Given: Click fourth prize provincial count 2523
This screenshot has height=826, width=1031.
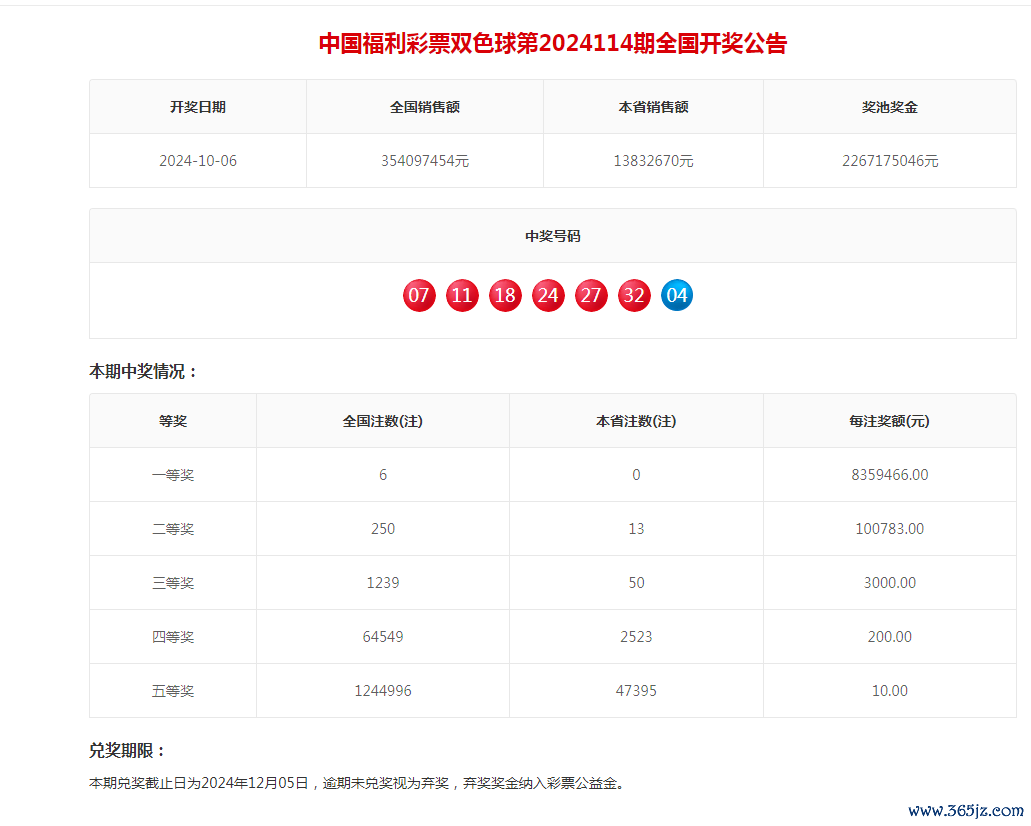Looking at the screenshot, I should pos(636,637).
